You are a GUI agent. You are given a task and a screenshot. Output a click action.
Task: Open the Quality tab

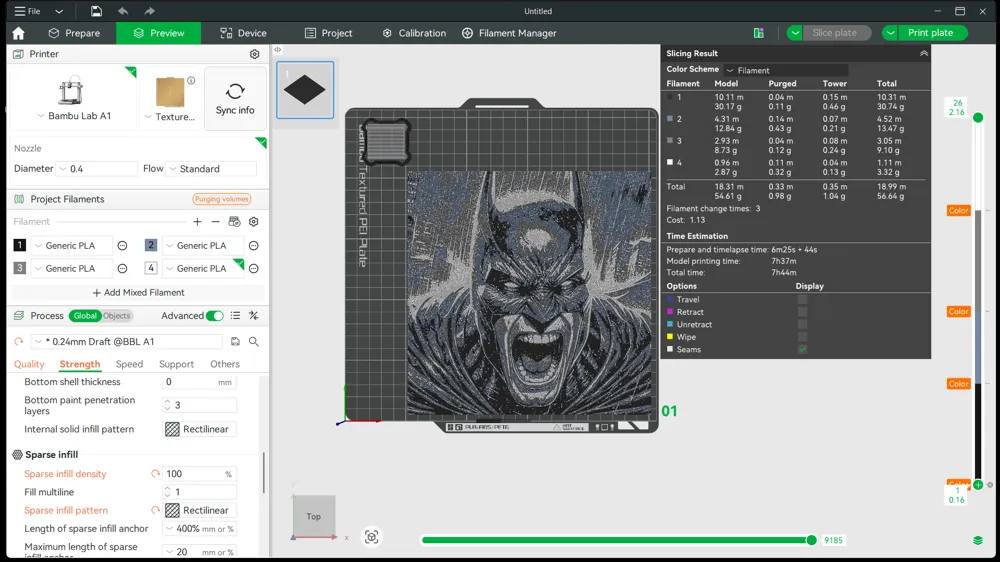(x=29, y=364)
